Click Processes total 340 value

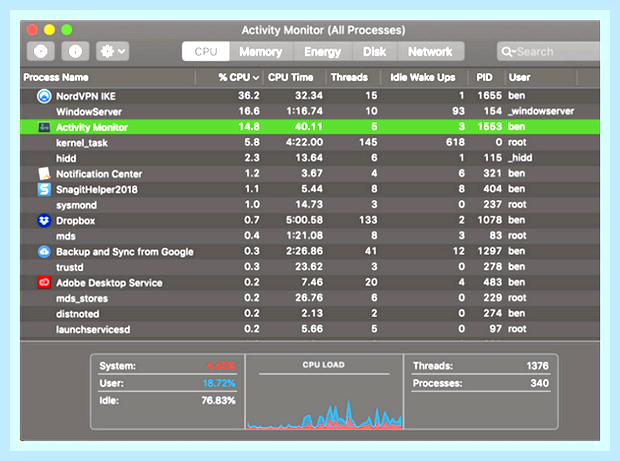pos(539,383)
